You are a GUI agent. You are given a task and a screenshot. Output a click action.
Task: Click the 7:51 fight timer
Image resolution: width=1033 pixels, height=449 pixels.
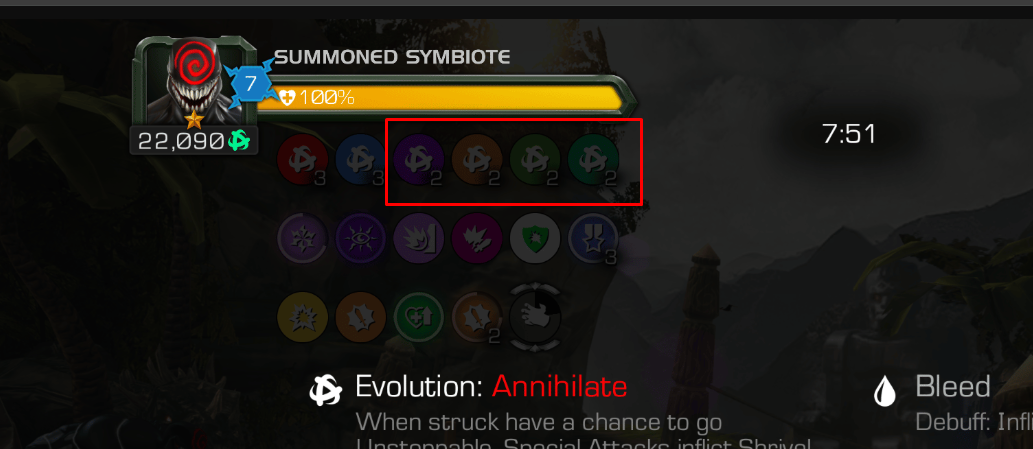(x=849, y=134)
